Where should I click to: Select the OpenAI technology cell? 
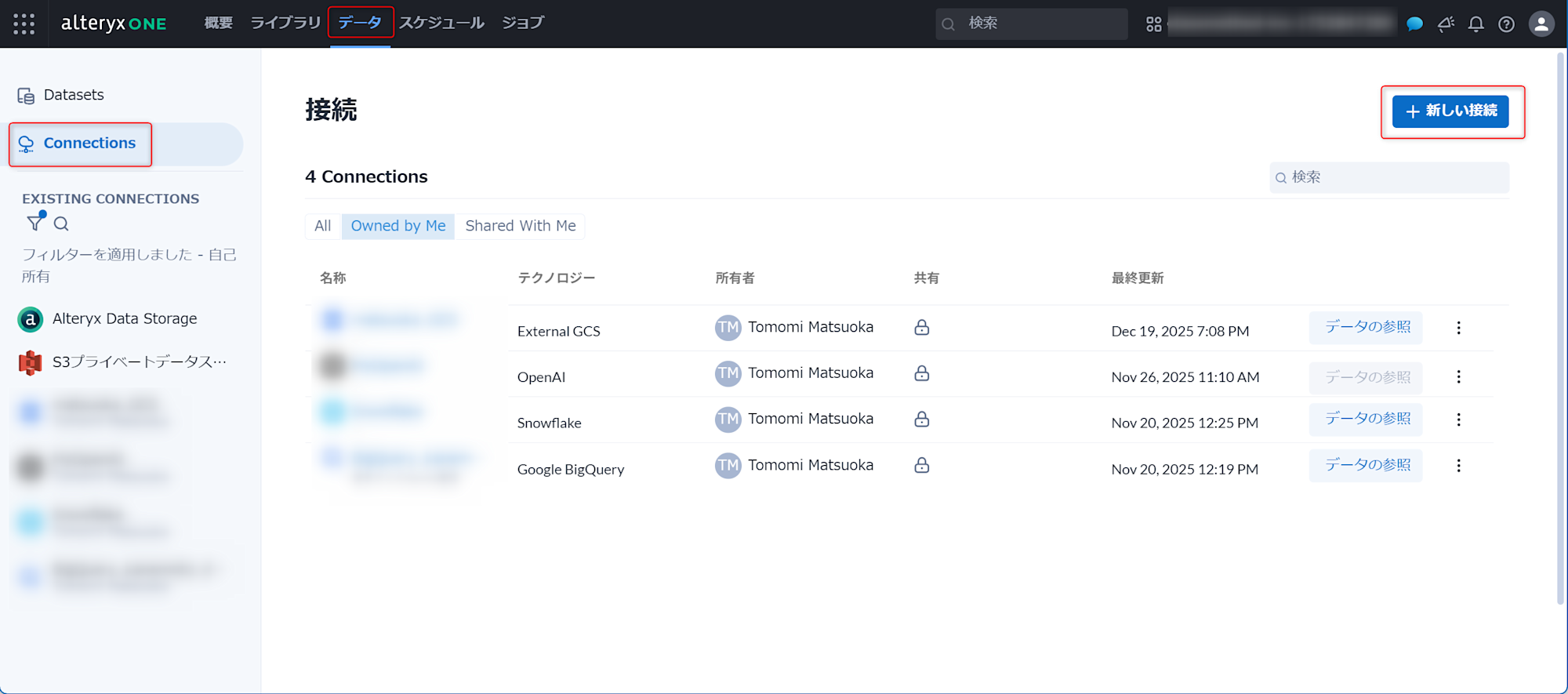click(x=541, y=377)
